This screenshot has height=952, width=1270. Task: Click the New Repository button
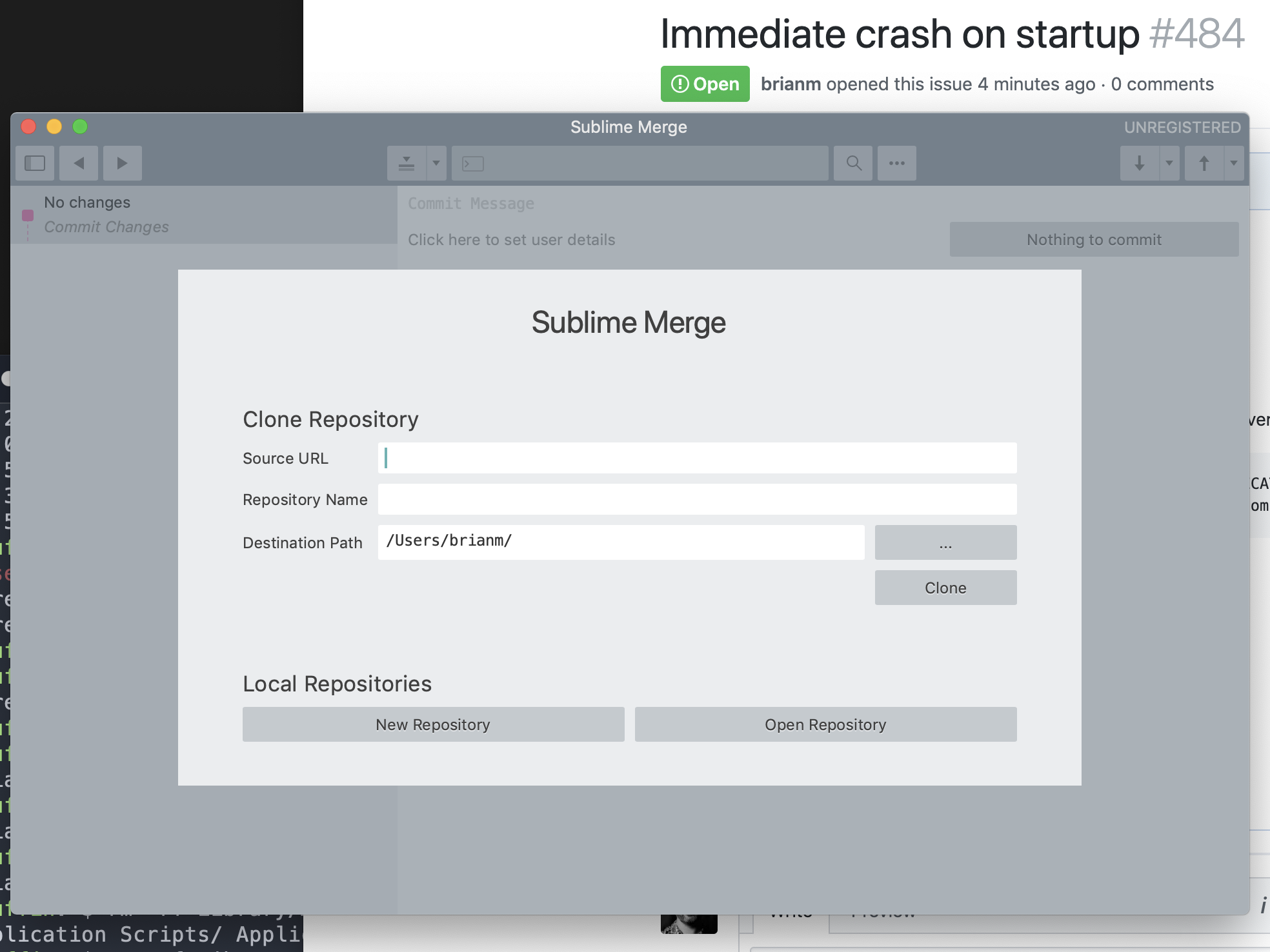click(433, 724)
